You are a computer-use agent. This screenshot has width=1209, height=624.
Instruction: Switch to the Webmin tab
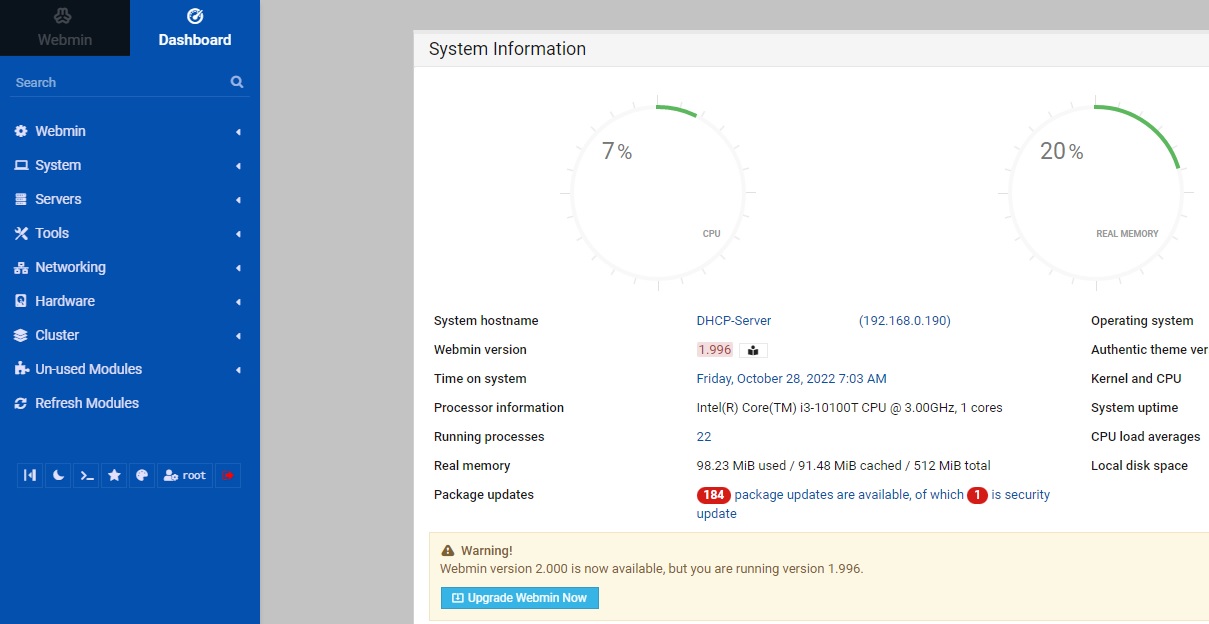(x=65, y=28)
